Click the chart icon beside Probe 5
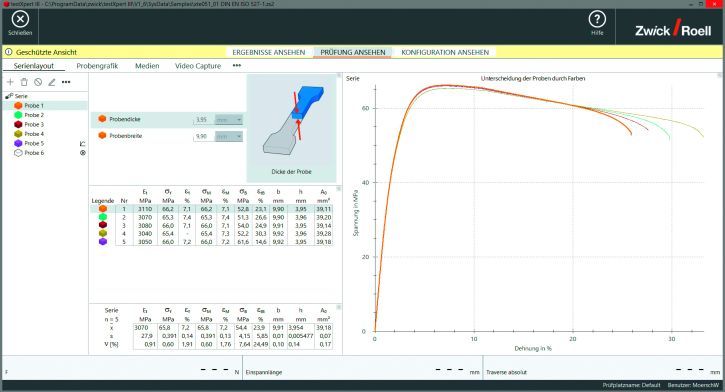 click(83, 144)
